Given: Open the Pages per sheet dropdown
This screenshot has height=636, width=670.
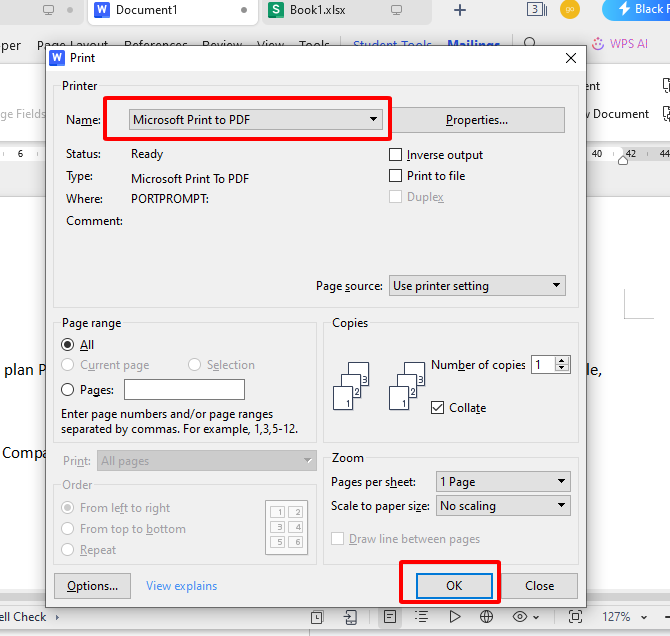Looking at the screenshot, I should pos(503,482).
